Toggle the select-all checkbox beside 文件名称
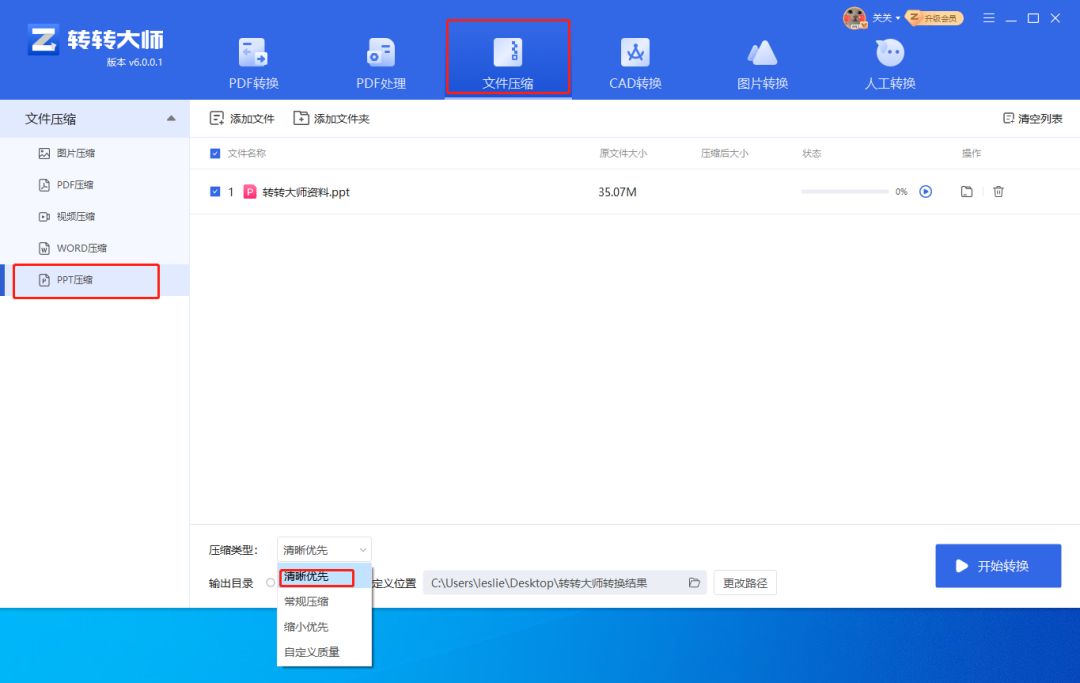 pyautogui.click(x=213, y=153)
